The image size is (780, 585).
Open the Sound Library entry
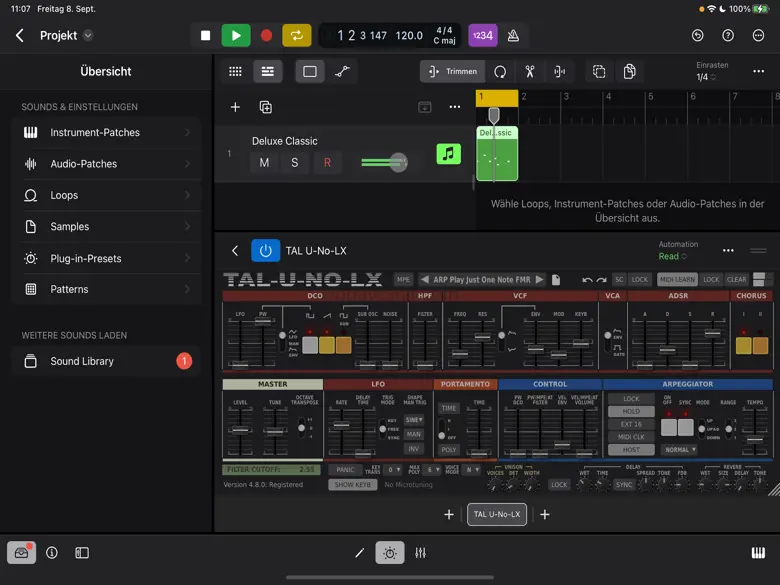106,361
